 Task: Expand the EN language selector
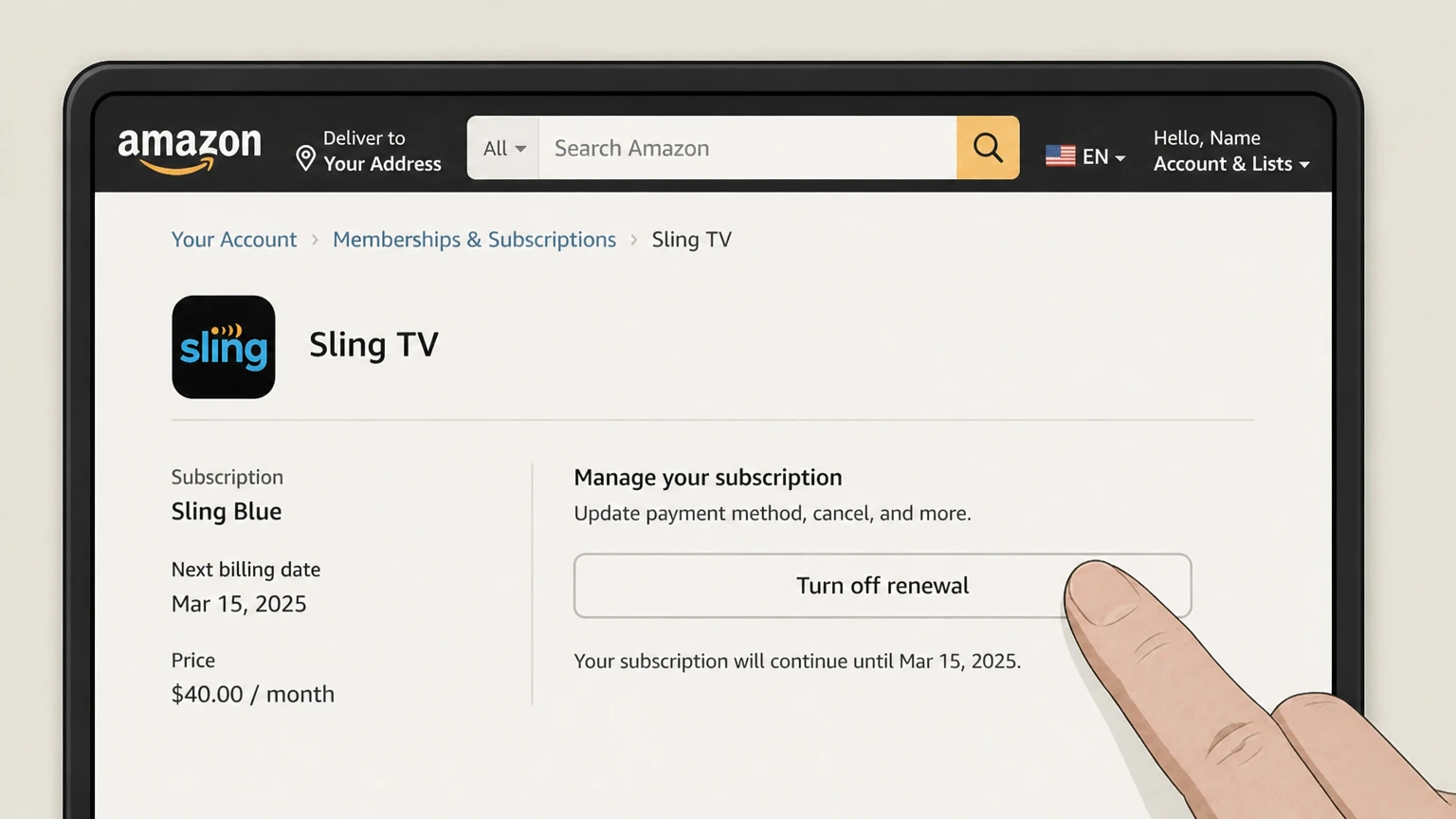(1103, 156)
